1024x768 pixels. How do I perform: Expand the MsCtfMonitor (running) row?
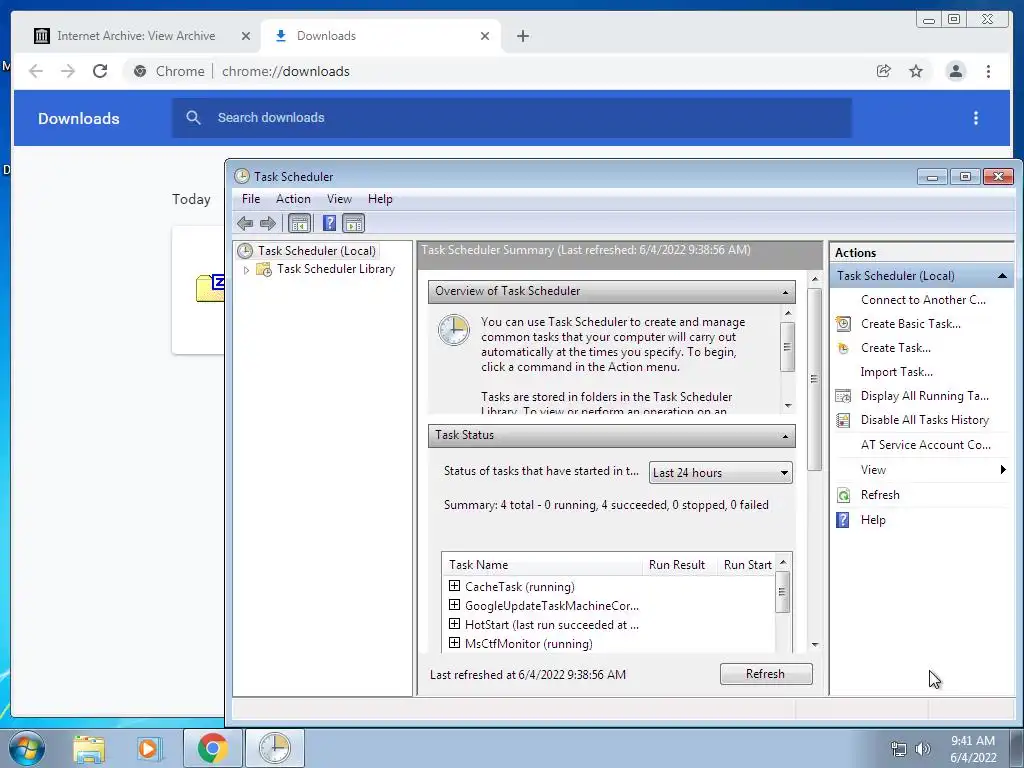(x=455, y=643)
